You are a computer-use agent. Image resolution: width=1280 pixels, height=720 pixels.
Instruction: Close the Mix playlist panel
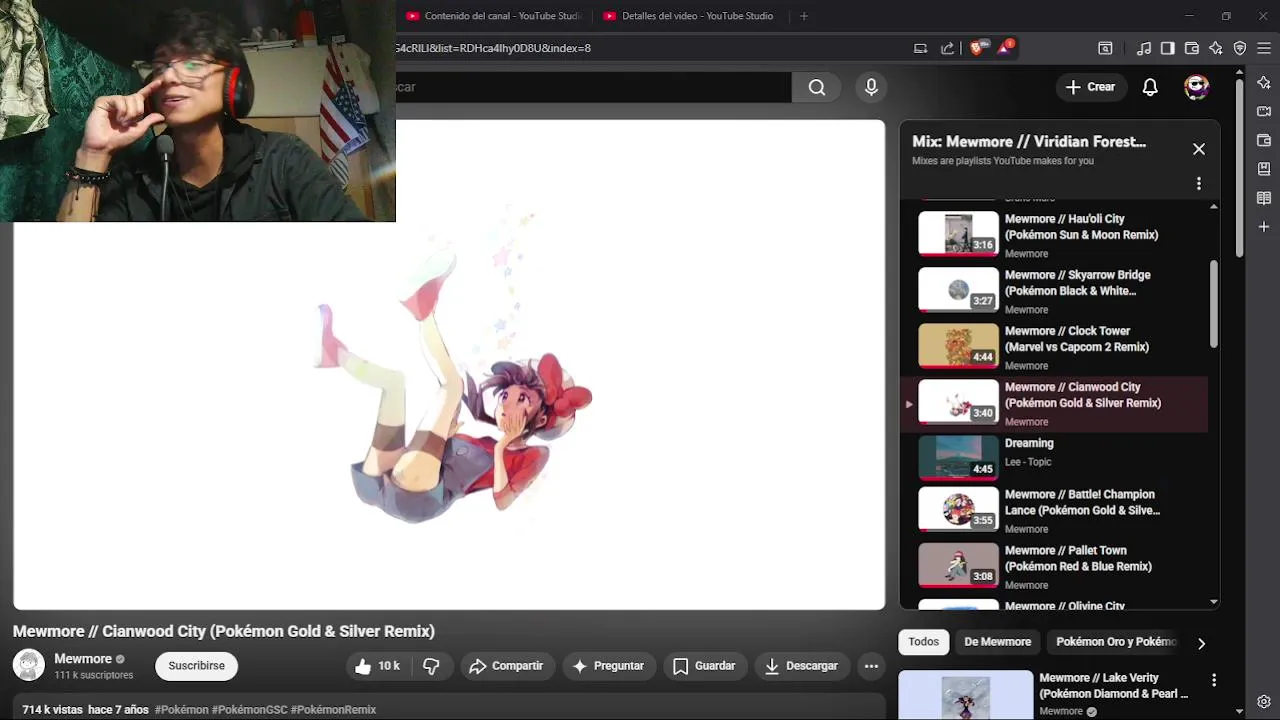1199,149
